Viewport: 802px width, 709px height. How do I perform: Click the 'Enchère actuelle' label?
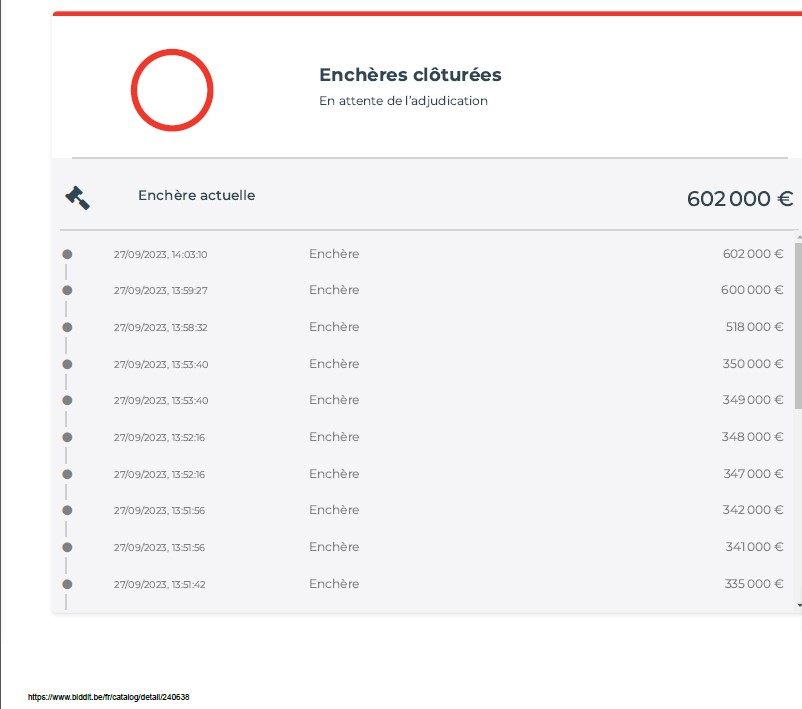tap(196, 196)
